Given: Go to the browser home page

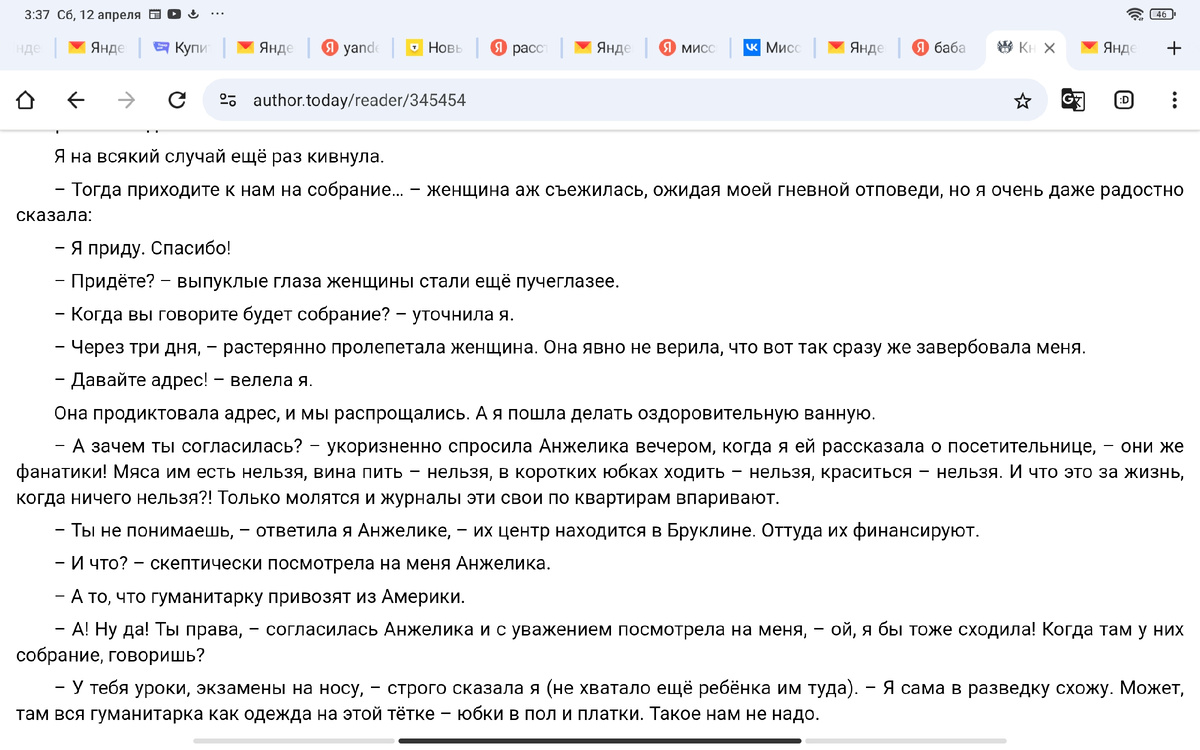Looking at the screenshot, I should pos(26,100).
